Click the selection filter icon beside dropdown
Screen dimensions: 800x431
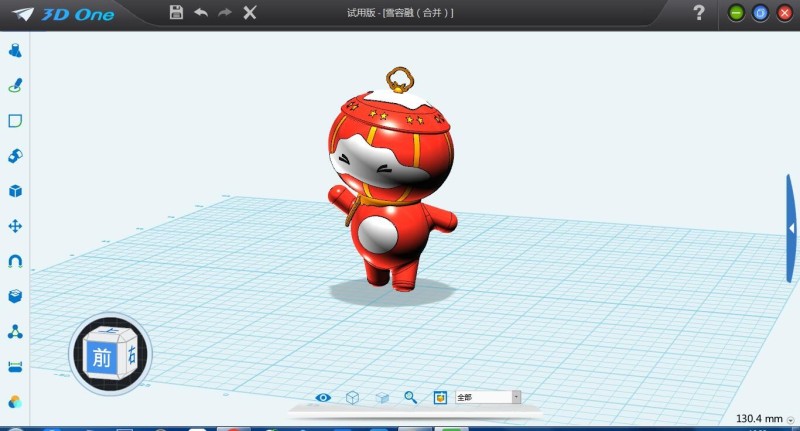coord(440,397)
